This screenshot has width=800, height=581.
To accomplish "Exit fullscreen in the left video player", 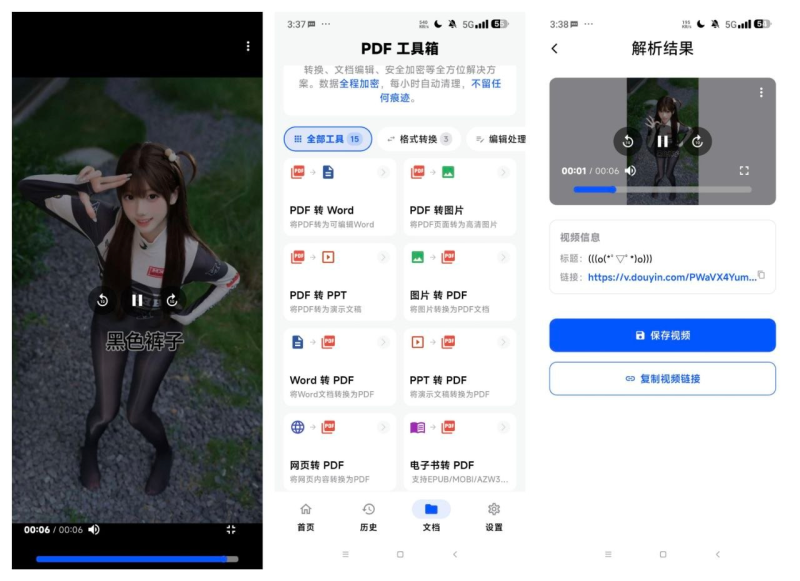I will (x=231, y=529).
